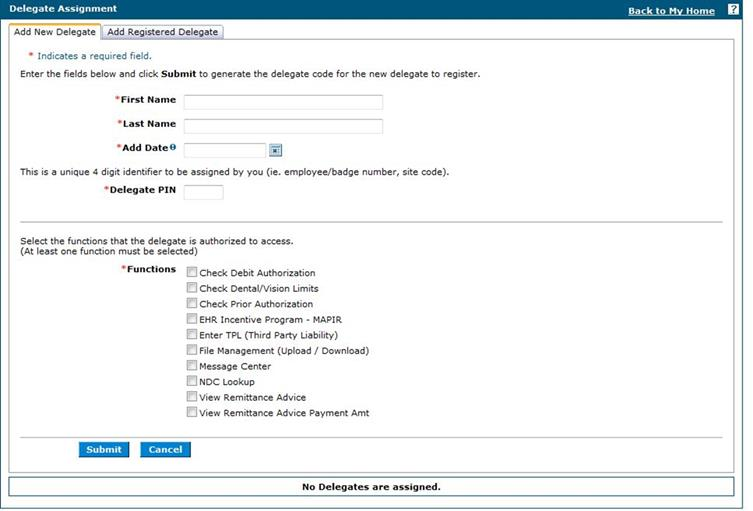
Task: Submit the new delegate form
Action: point(104,450)
